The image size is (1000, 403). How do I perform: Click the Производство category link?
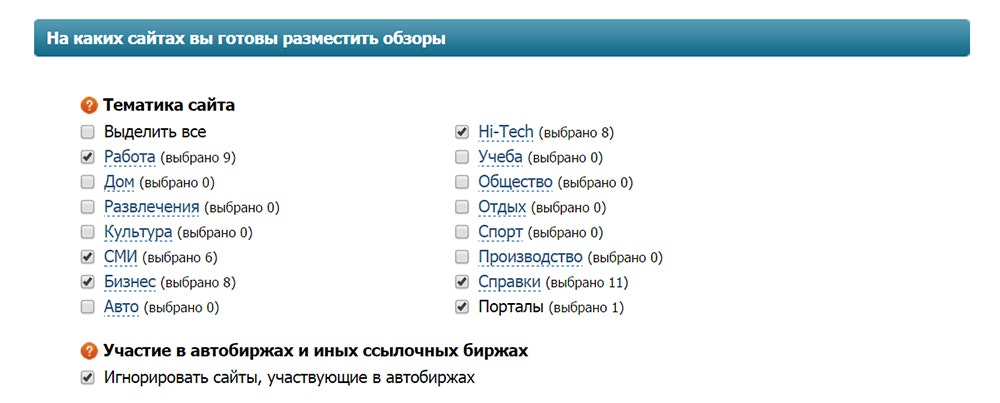pyautogui.click(x=530, y=257)
